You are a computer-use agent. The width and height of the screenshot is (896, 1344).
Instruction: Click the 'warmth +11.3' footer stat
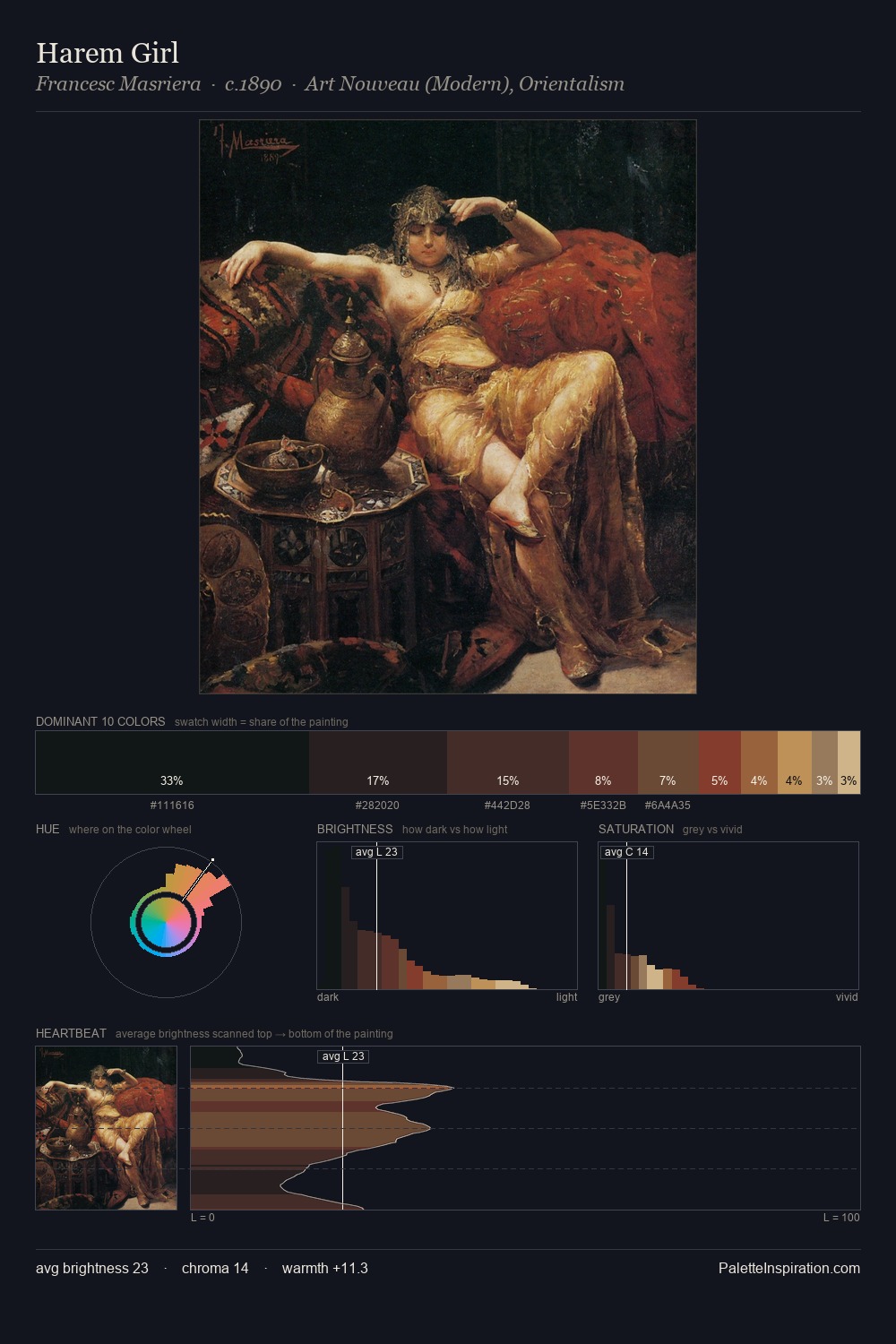[x=325, y=1269]
